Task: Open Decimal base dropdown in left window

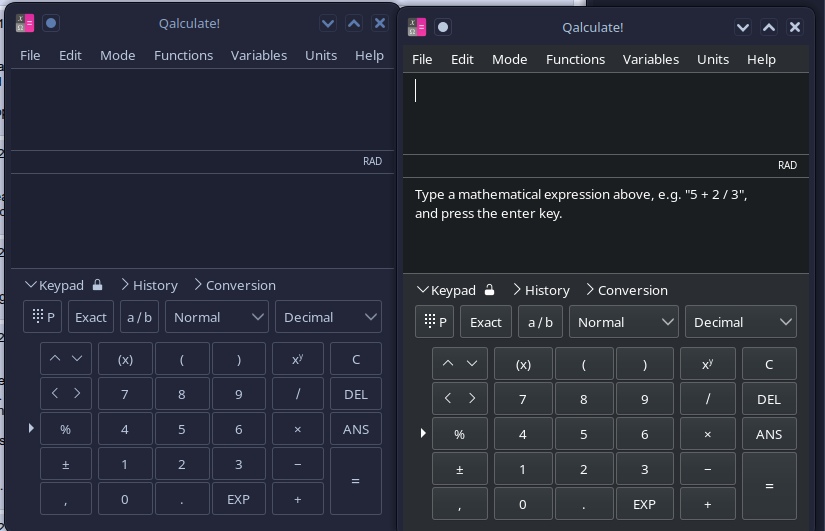Action: click(328, 317)
